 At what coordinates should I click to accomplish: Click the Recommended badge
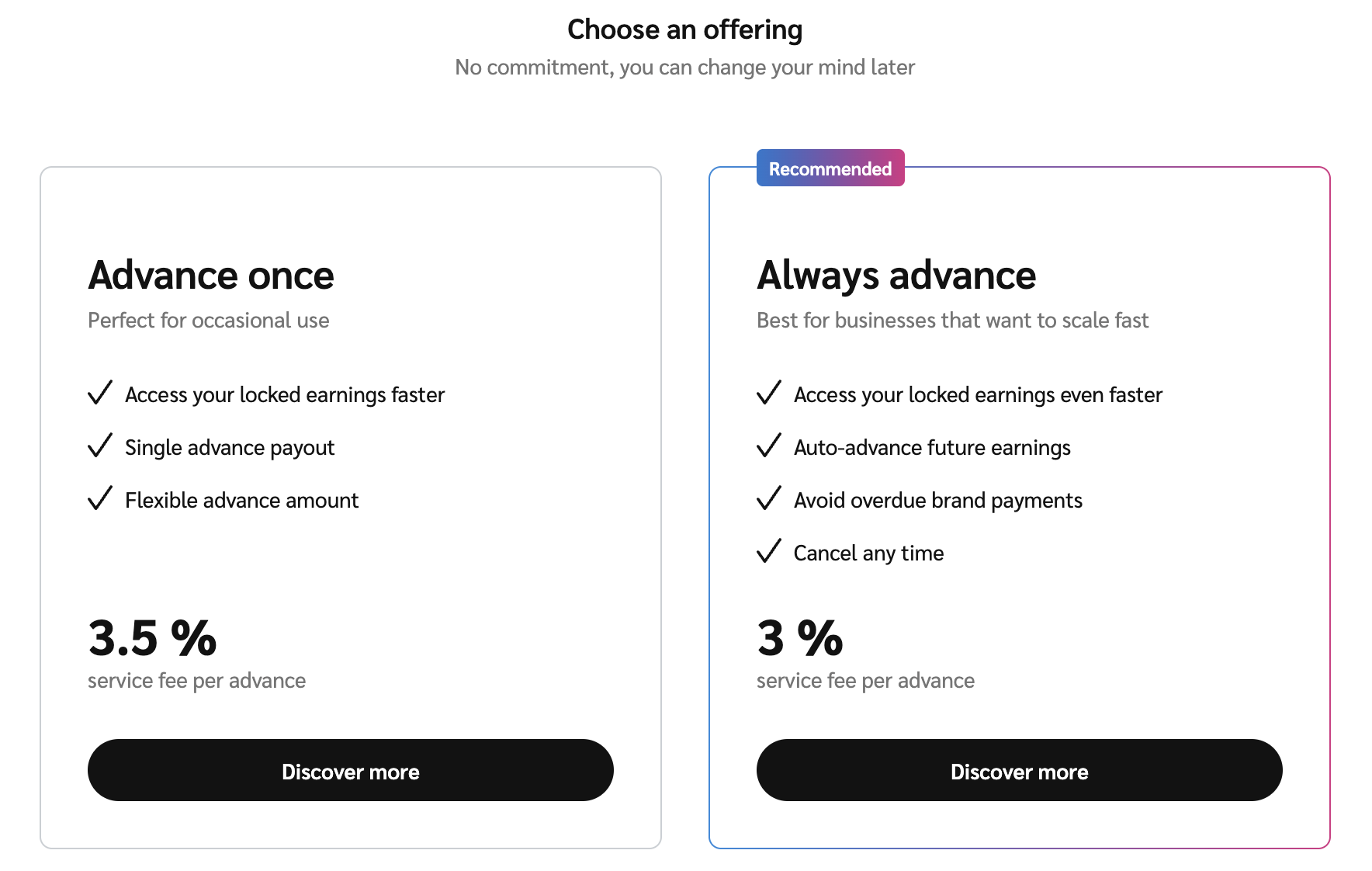coord(830,168)
